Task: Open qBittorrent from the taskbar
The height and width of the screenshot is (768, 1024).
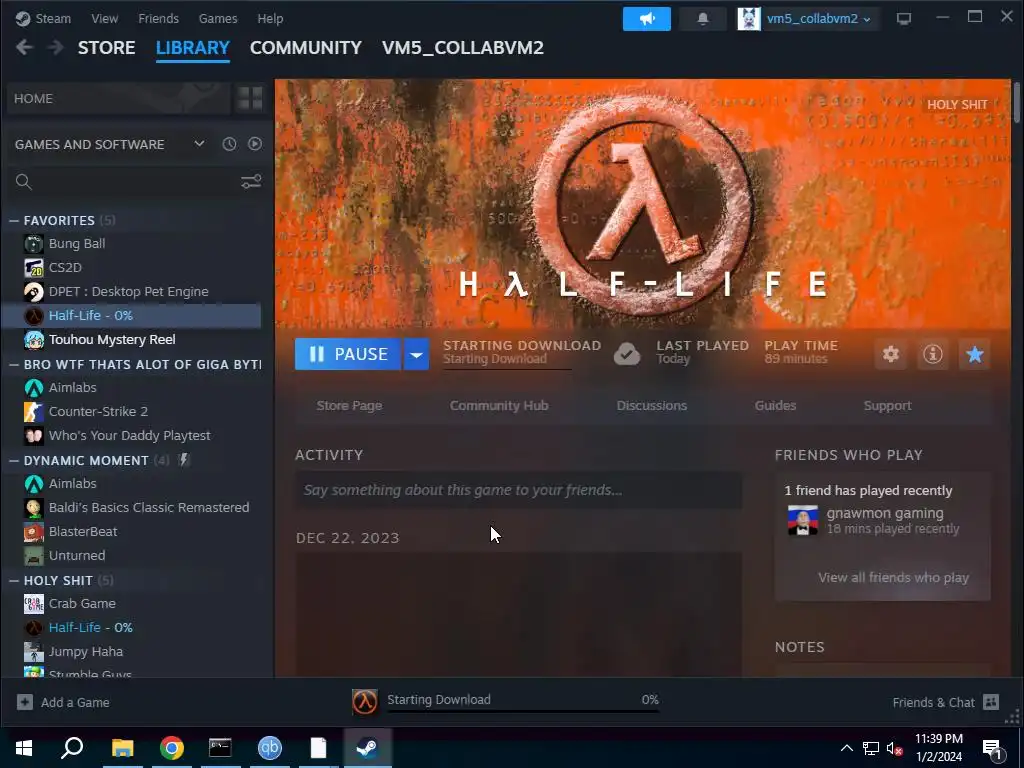Action: coord(270,748)
